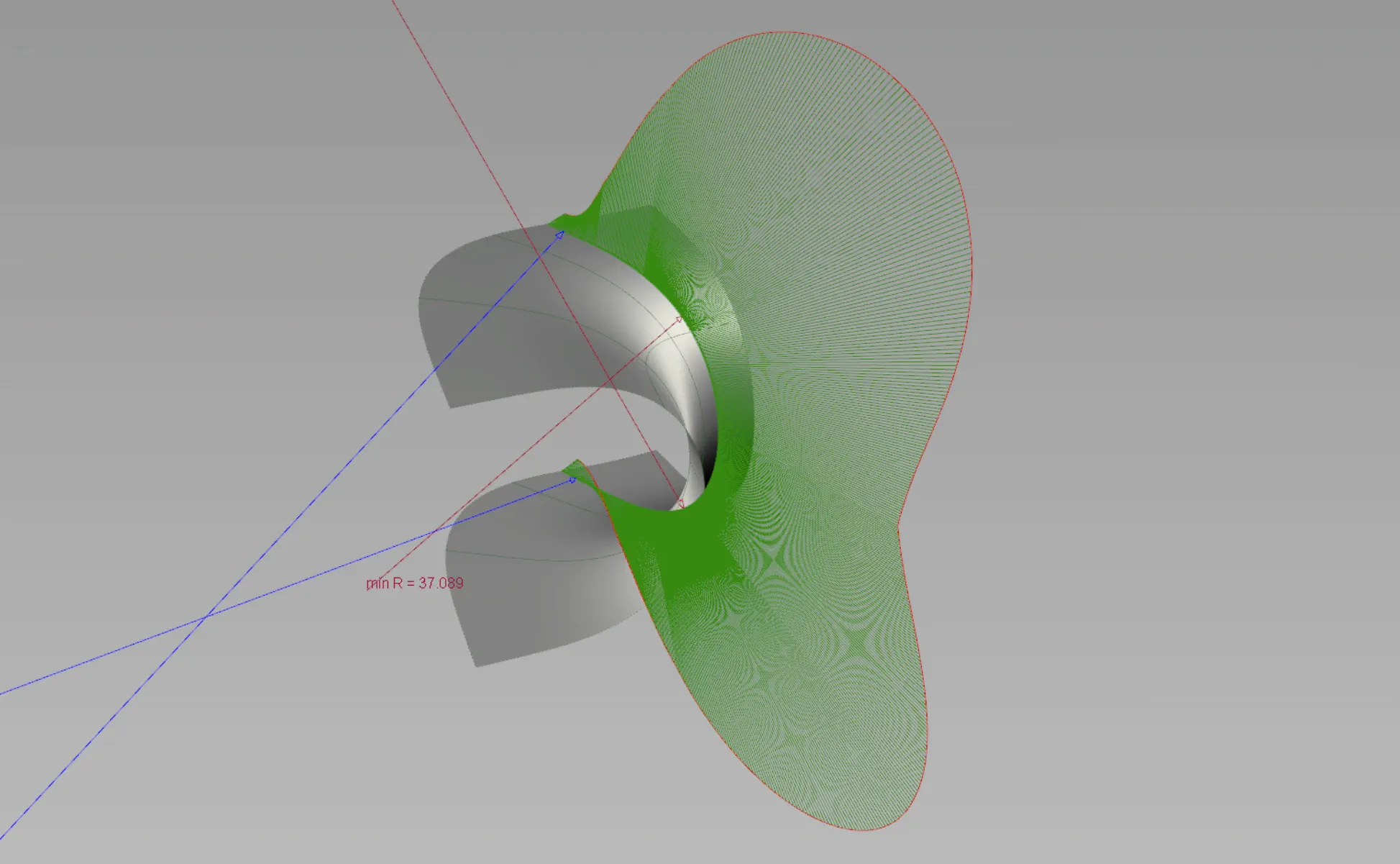Image resolution: width=1400 pixels, height=864 pixels.
Task: Click where the two blue lines cross
Action: point(206,616)
